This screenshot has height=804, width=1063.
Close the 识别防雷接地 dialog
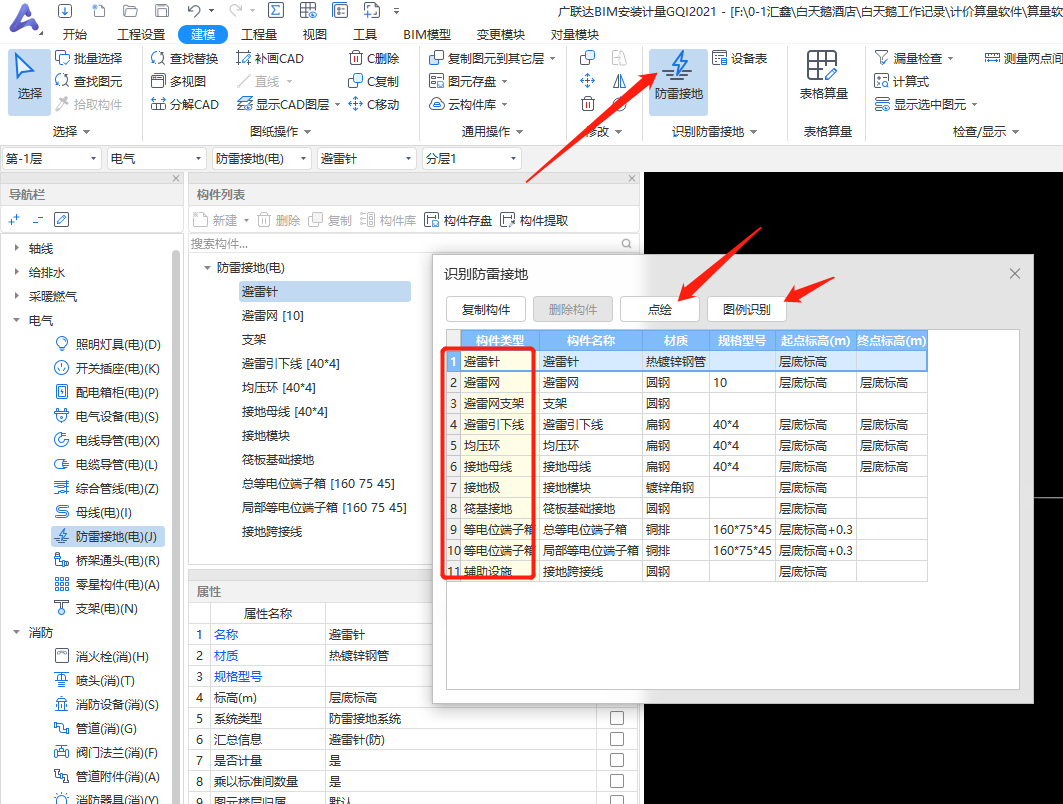click(1014, 273)
